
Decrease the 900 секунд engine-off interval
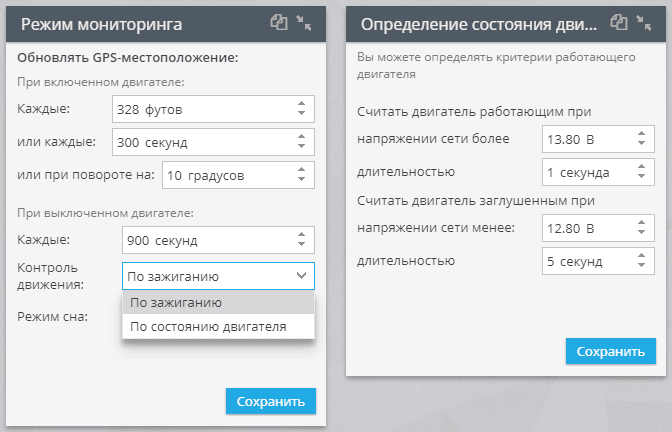[301, 244]
